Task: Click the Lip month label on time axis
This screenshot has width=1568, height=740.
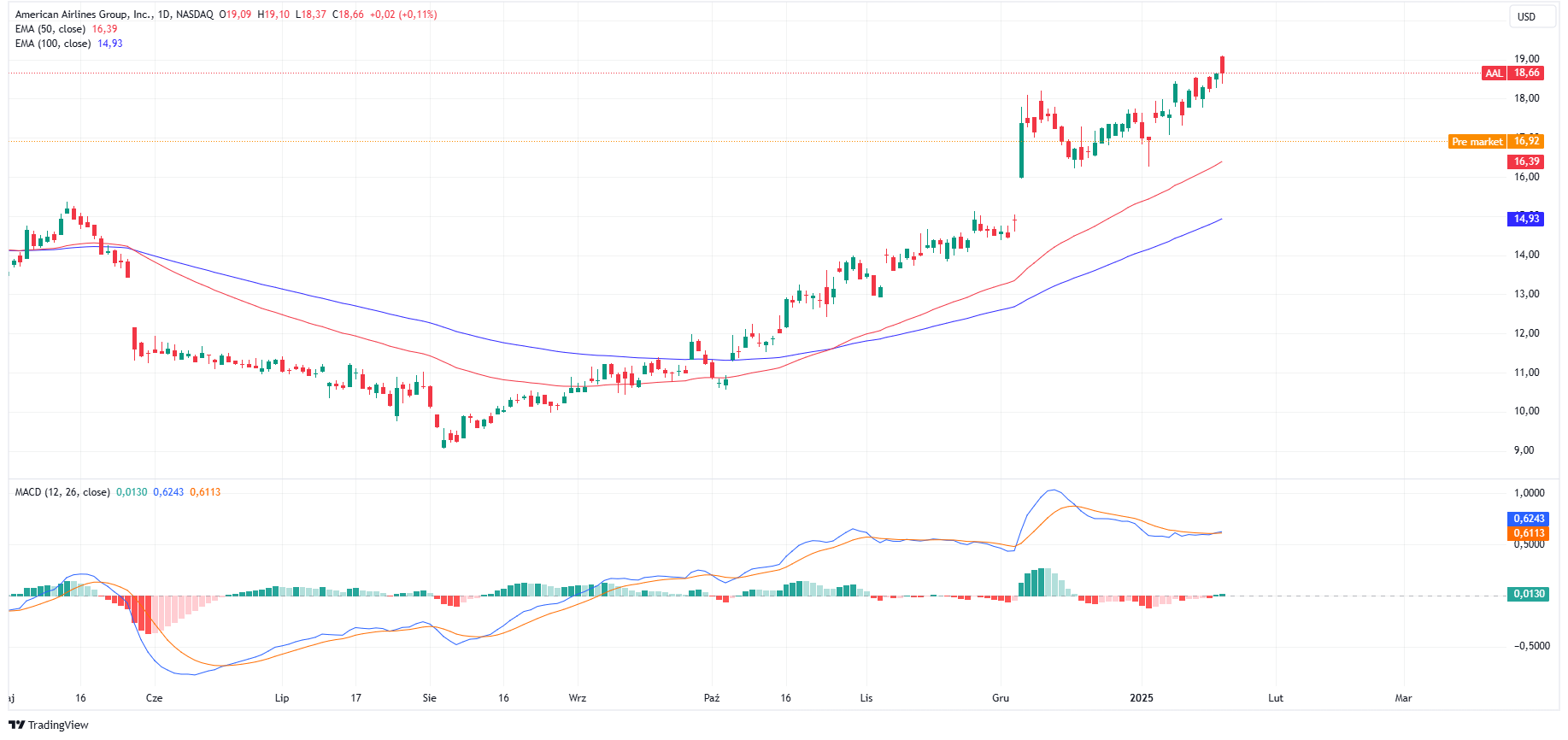Action: (282, 698)
